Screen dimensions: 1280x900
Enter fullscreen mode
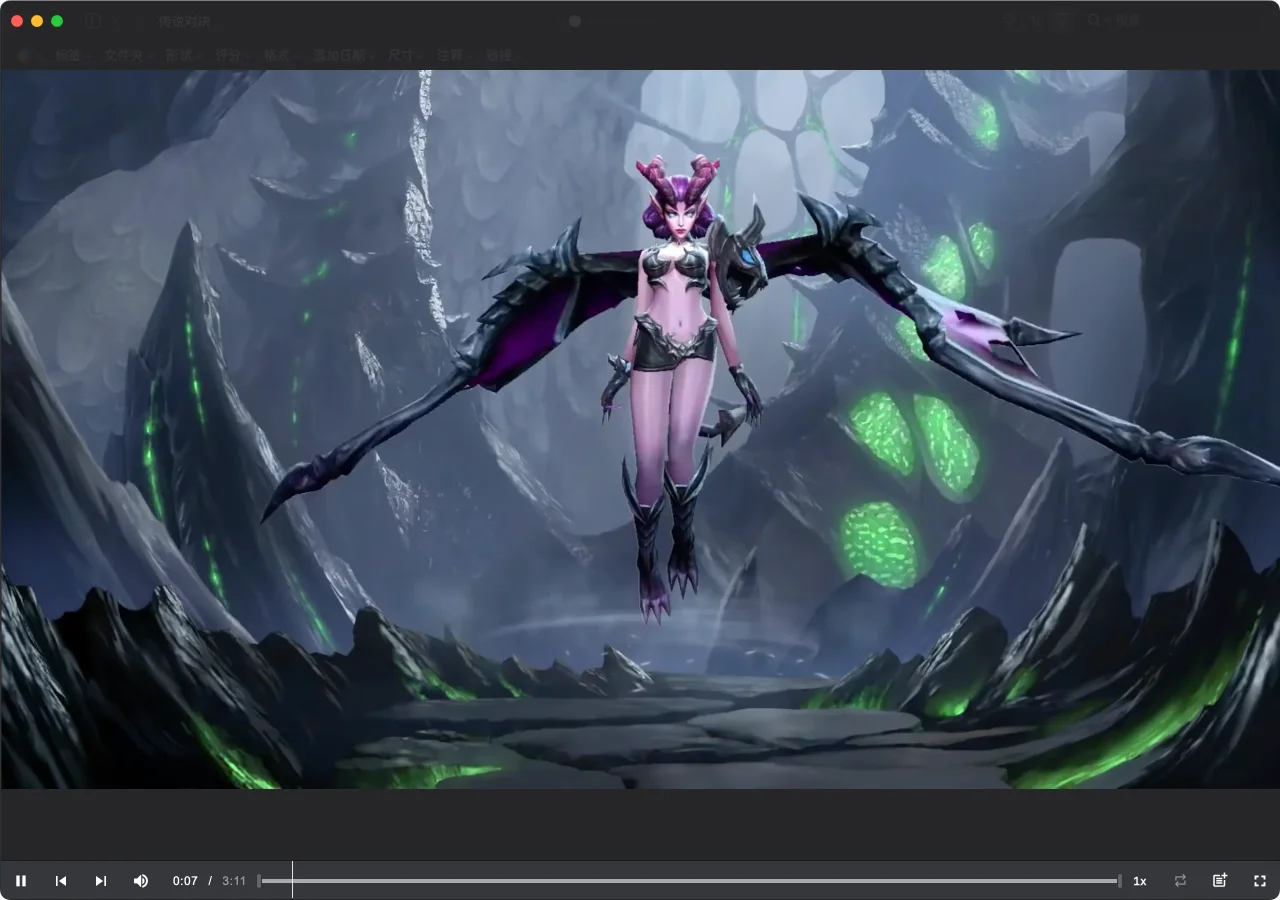[x=1260, y=881]
